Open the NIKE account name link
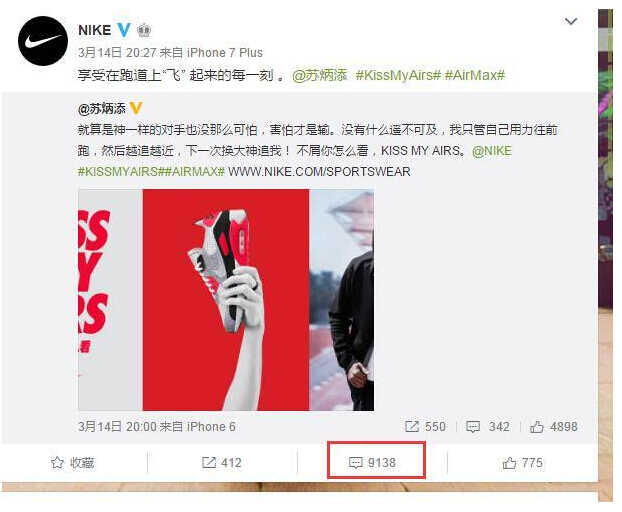This screenshot has width=622, height=512. (94, 30)
